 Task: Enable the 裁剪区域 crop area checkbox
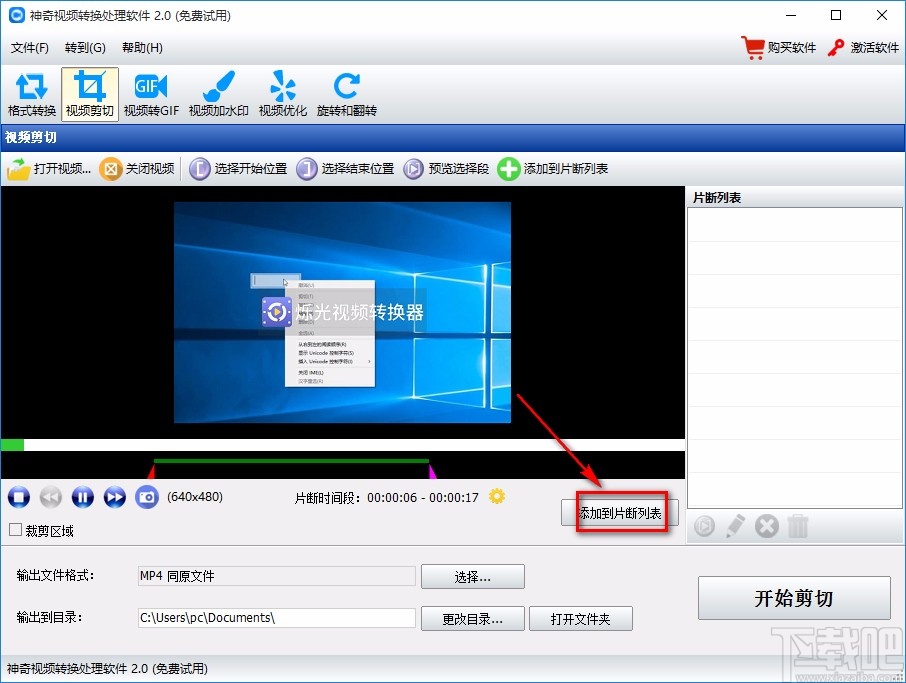click(x=16, y=530)
